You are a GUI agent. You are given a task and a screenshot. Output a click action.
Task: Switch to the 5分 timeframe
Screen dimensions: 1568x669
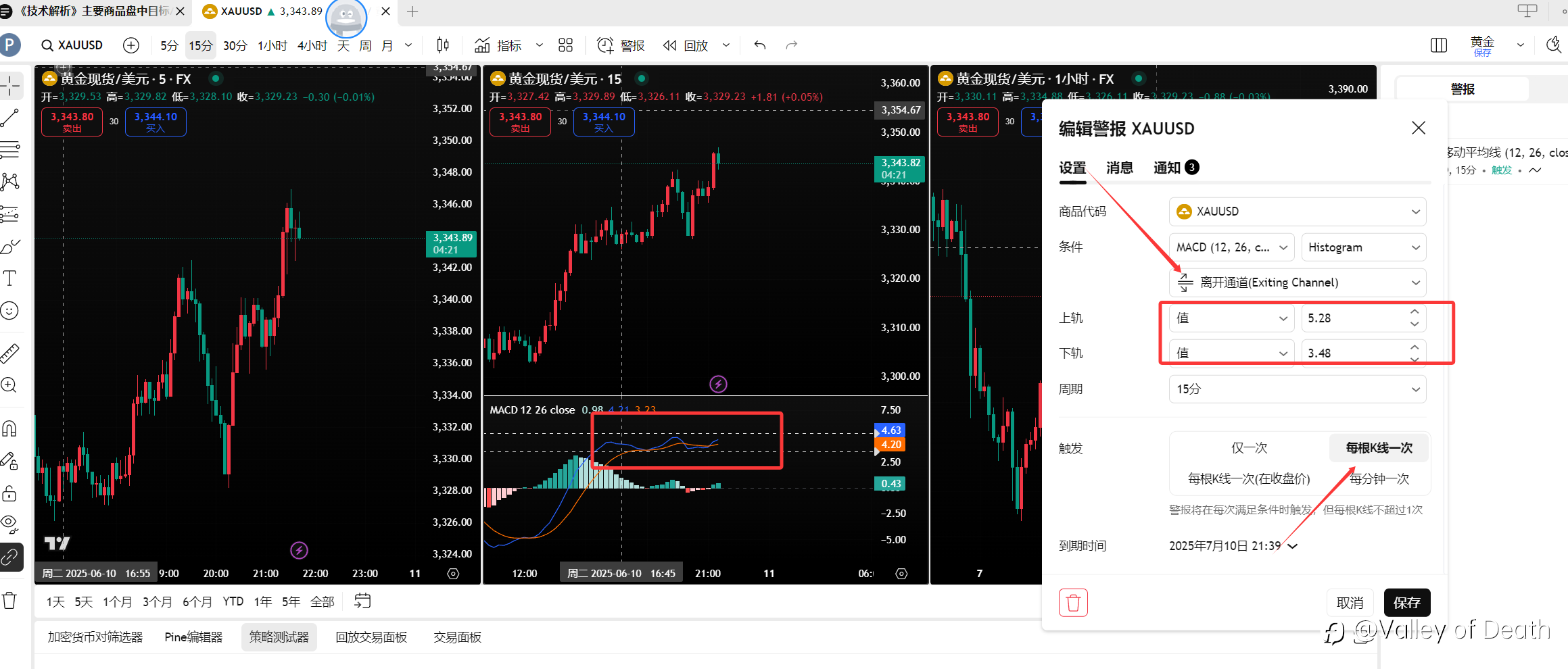169,45
